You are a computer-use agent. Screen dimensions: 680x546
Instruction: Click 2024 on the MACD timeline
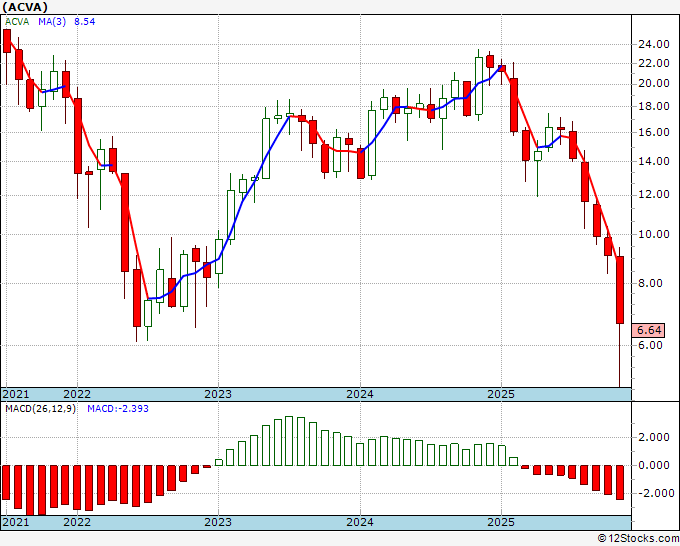coord(360,522)
